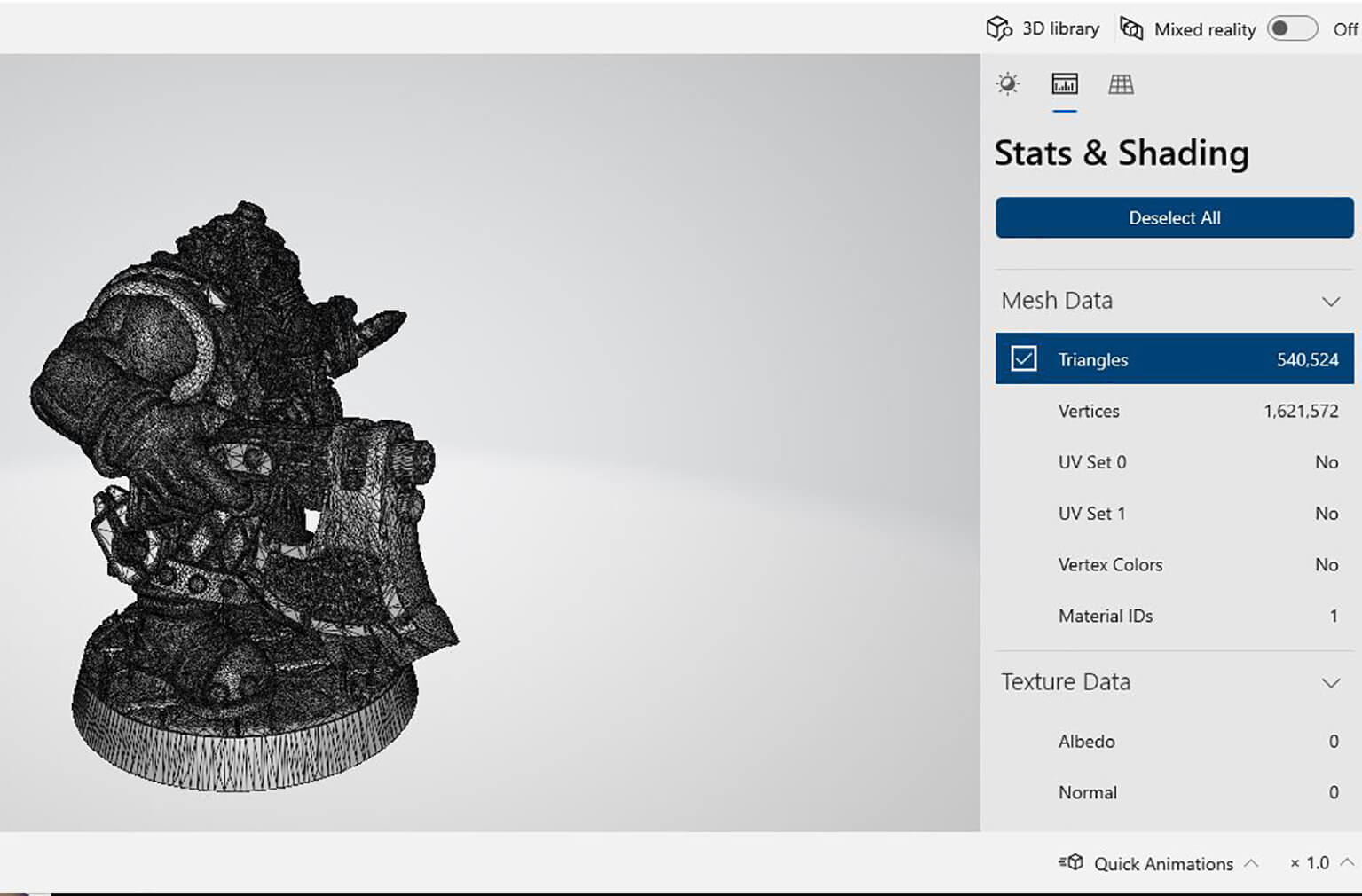Screen dimensions: 1362x896
Task: Open the Grid & Views icon tab
Action: point(1121,84)
